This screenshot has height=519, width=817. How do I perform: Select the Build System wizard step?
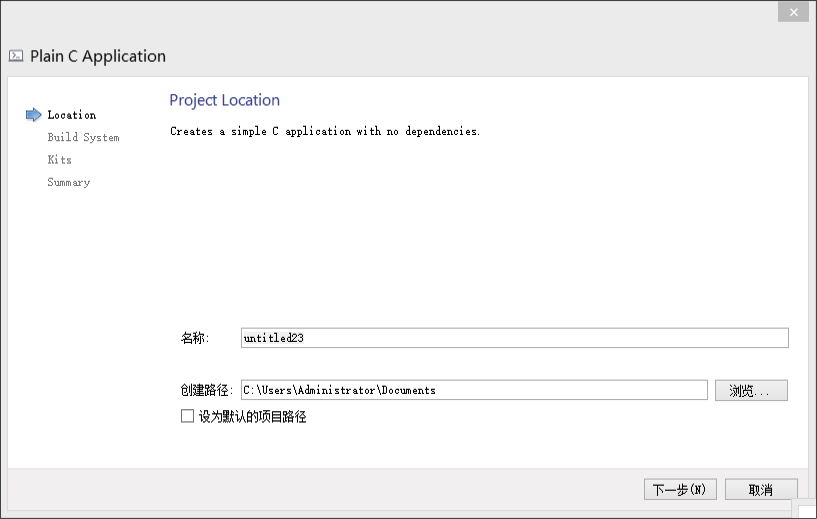[83, 137]
